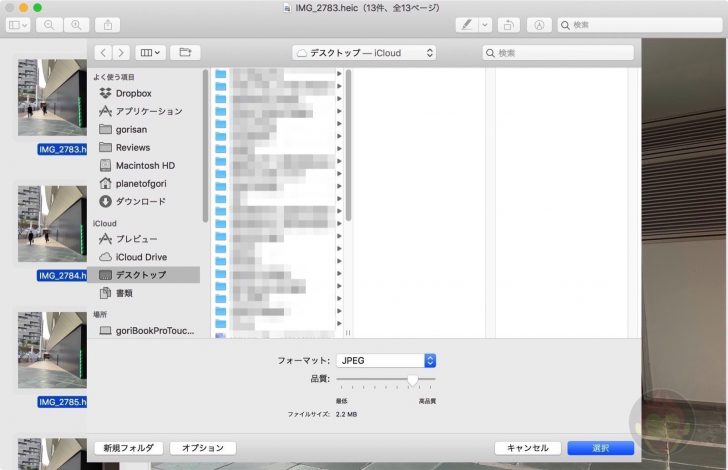Go forward in the file dialog
728x470 pixels.
click(x=121, y=52)
